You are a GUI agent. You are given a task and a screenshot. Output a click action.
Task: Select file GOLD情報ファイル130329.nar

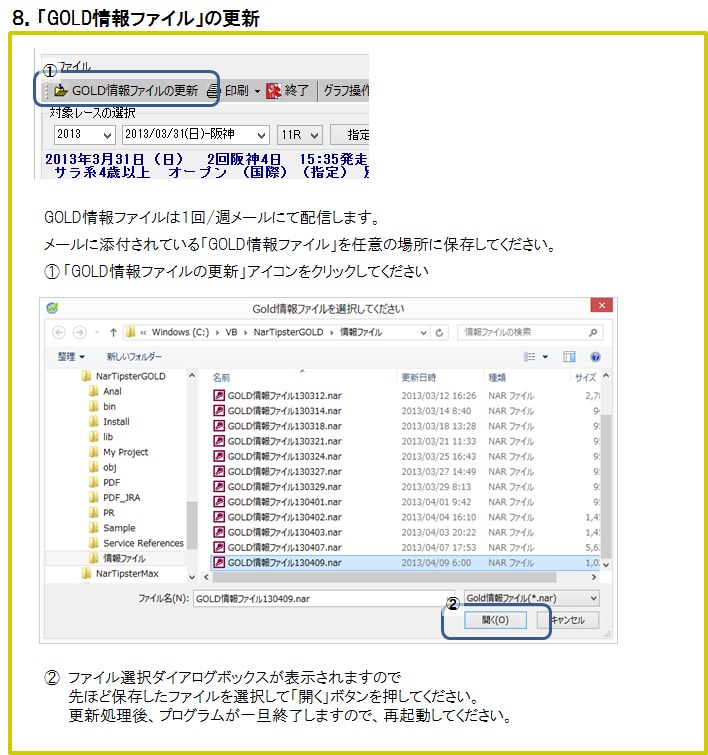pyautogui.click(x=284, y=487)
